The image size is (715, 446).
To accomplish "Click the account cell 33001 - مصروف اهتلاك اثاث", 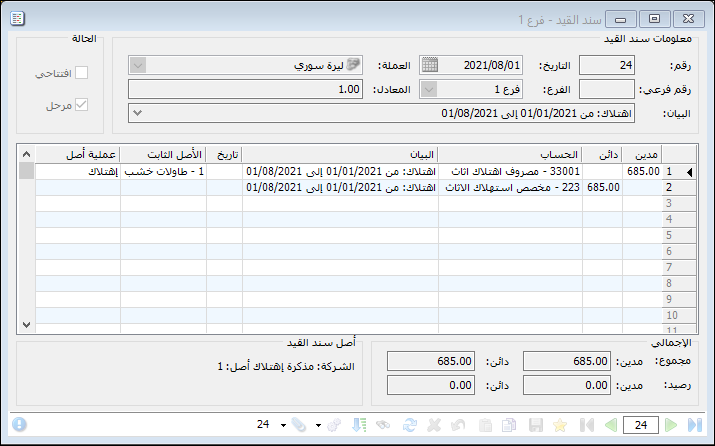I will tap(510, 171).
